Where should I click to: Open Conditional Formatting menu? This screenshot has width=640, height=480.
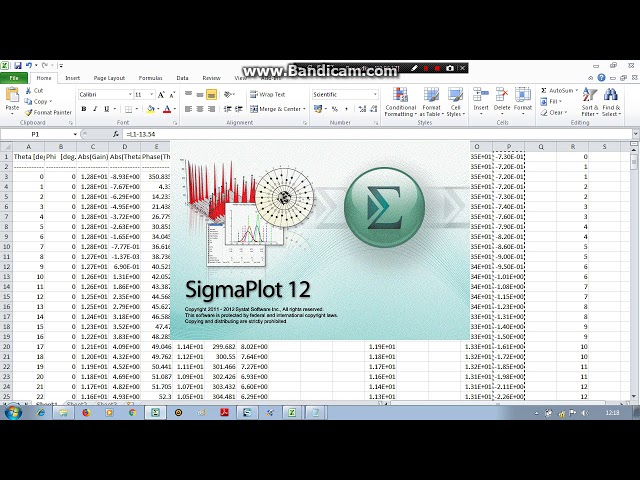tap(400, 102)
